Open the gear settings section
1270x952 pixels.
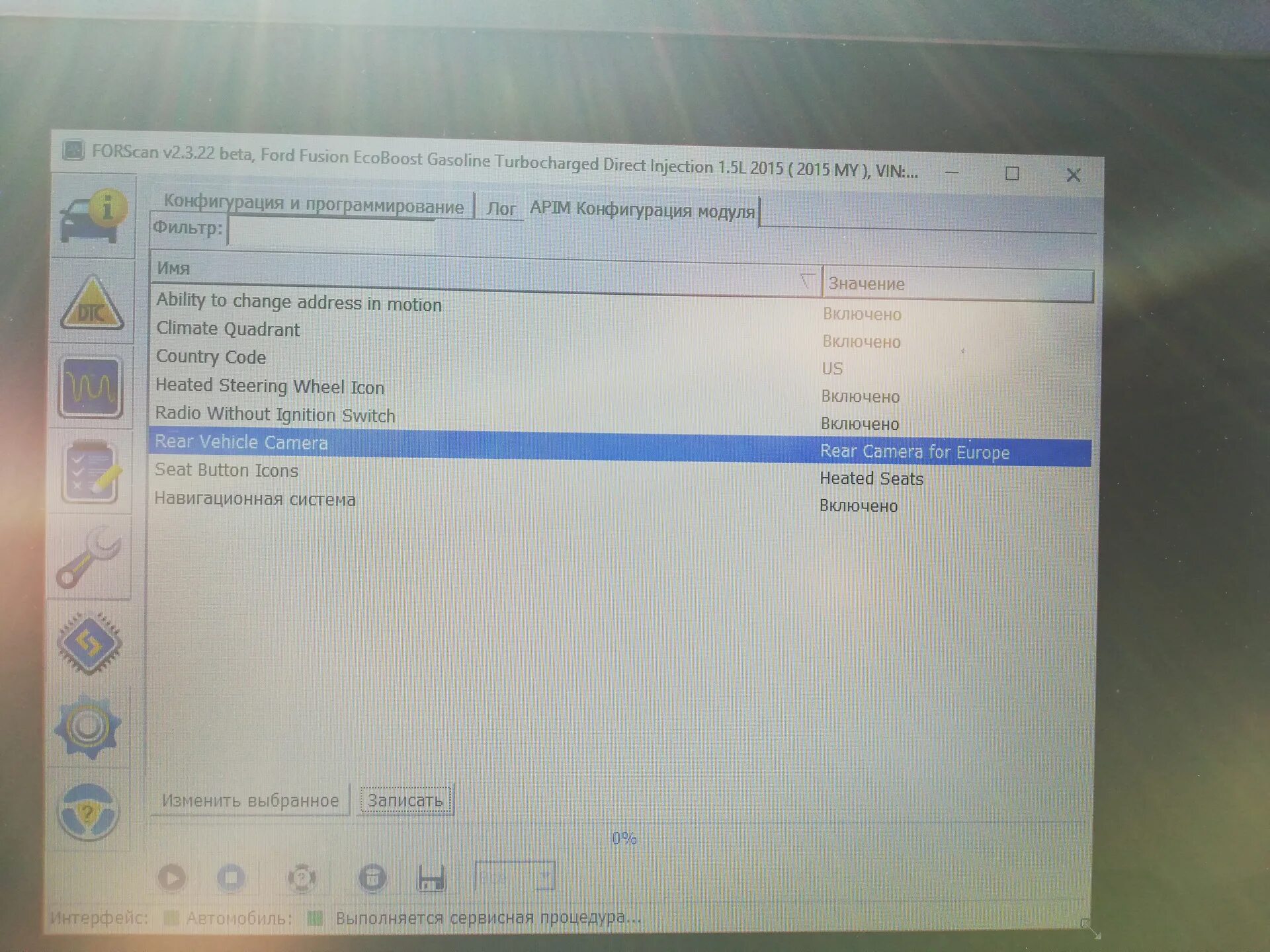click(88, 727)
